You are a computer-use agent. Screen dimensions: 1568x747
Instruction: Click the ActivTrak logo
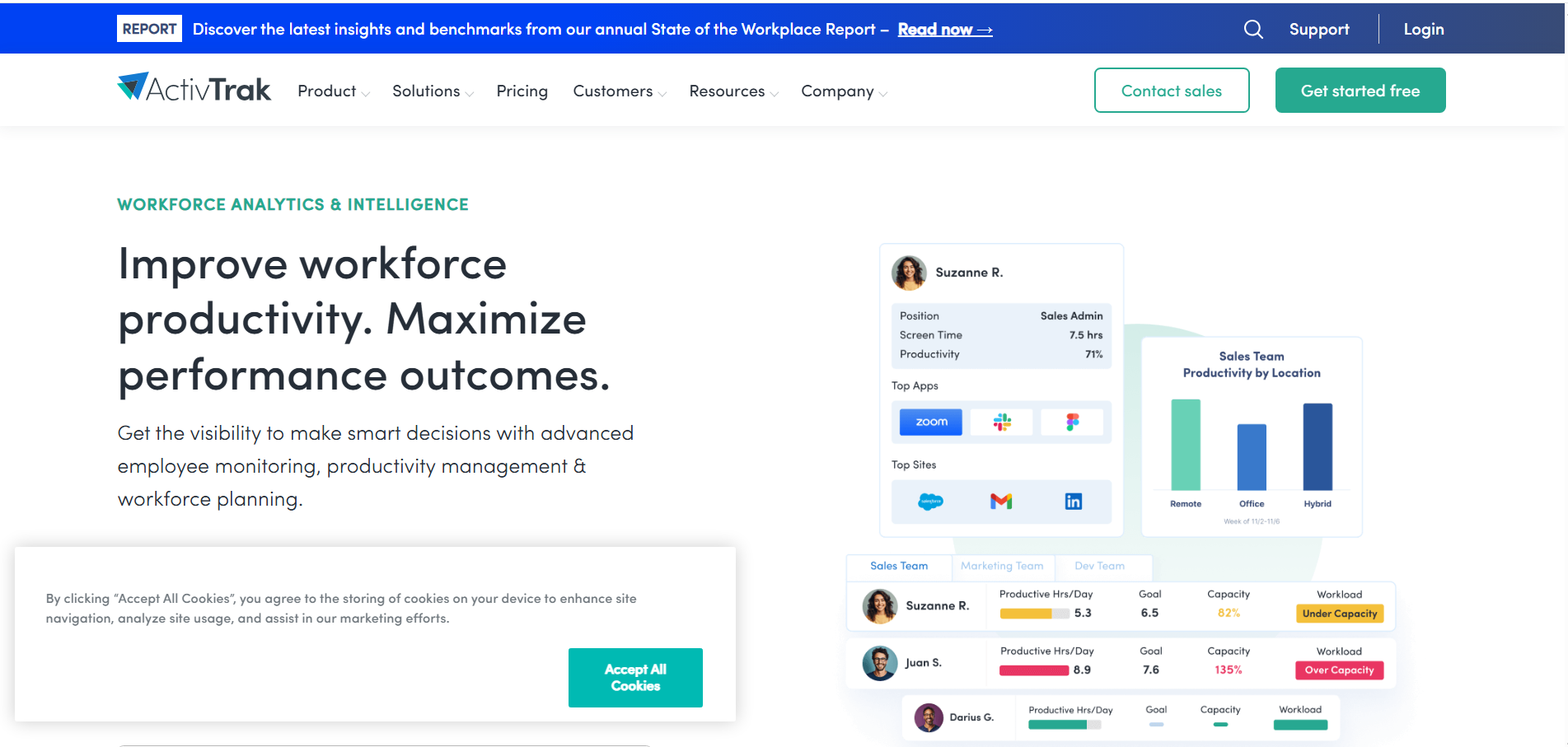coord(194,87)
